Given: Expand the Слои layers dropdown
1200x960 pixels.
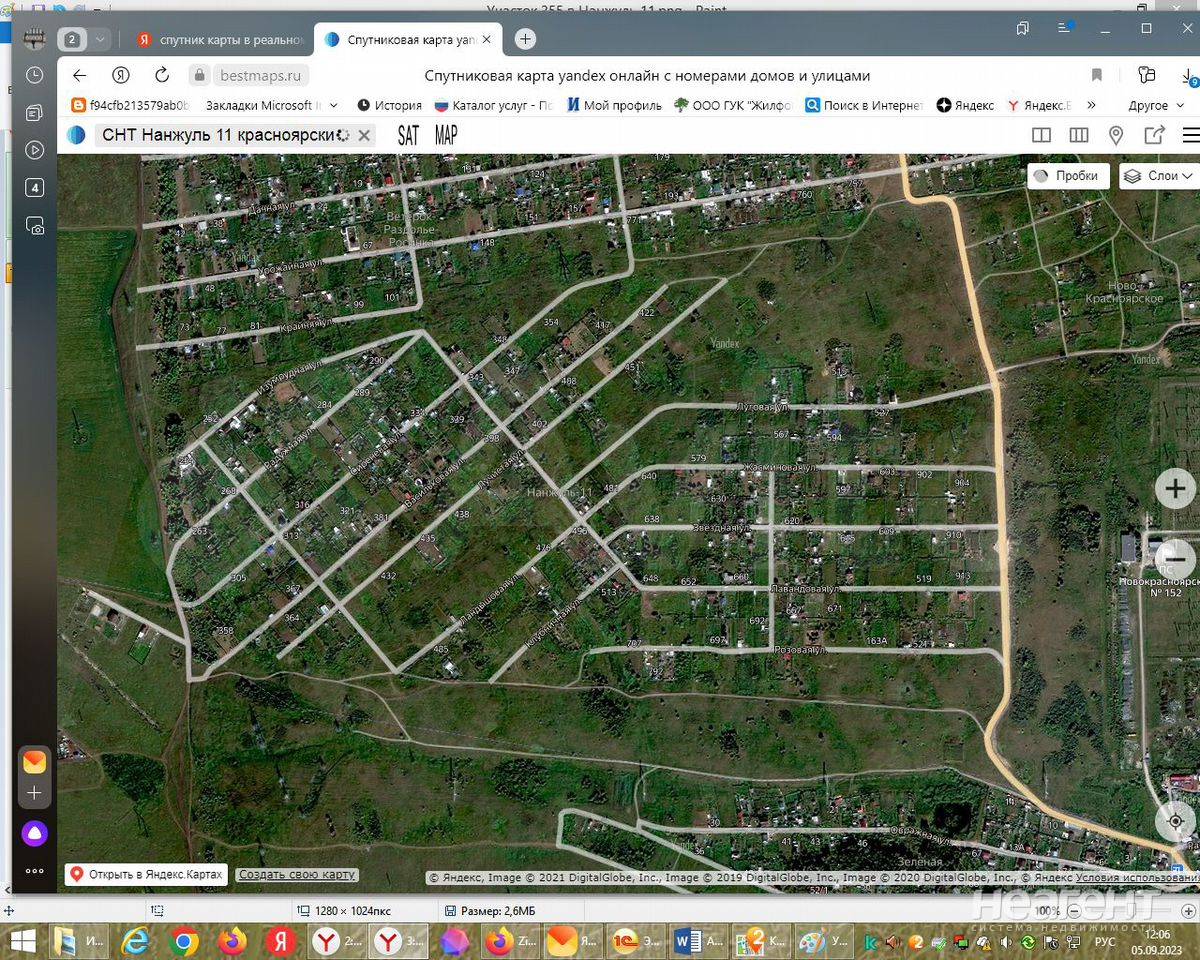Looking at the screenshot, I should click(x=1158, y=175).
